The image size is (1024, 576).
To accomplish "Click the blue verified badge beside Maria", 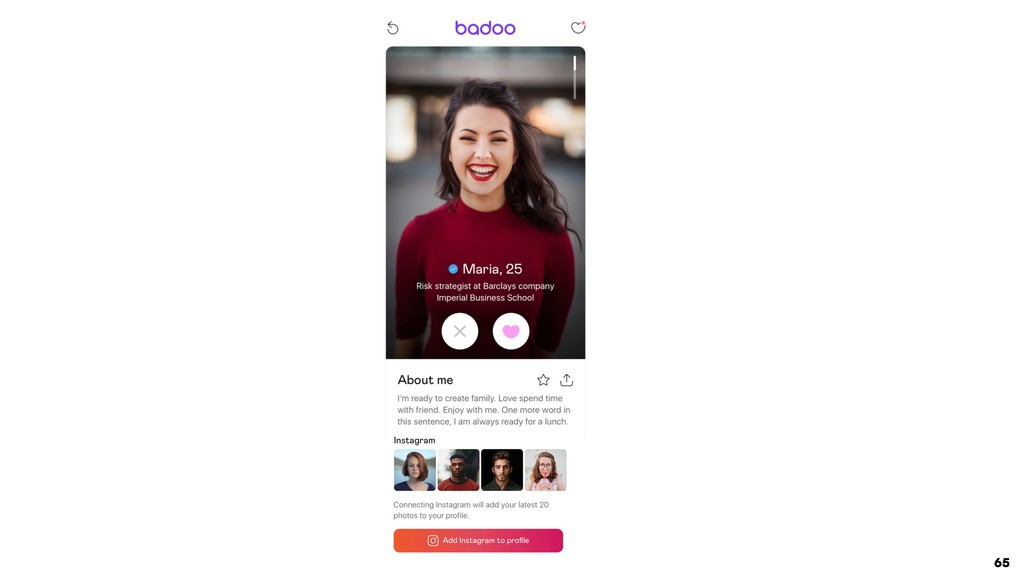I will point(453,269).
